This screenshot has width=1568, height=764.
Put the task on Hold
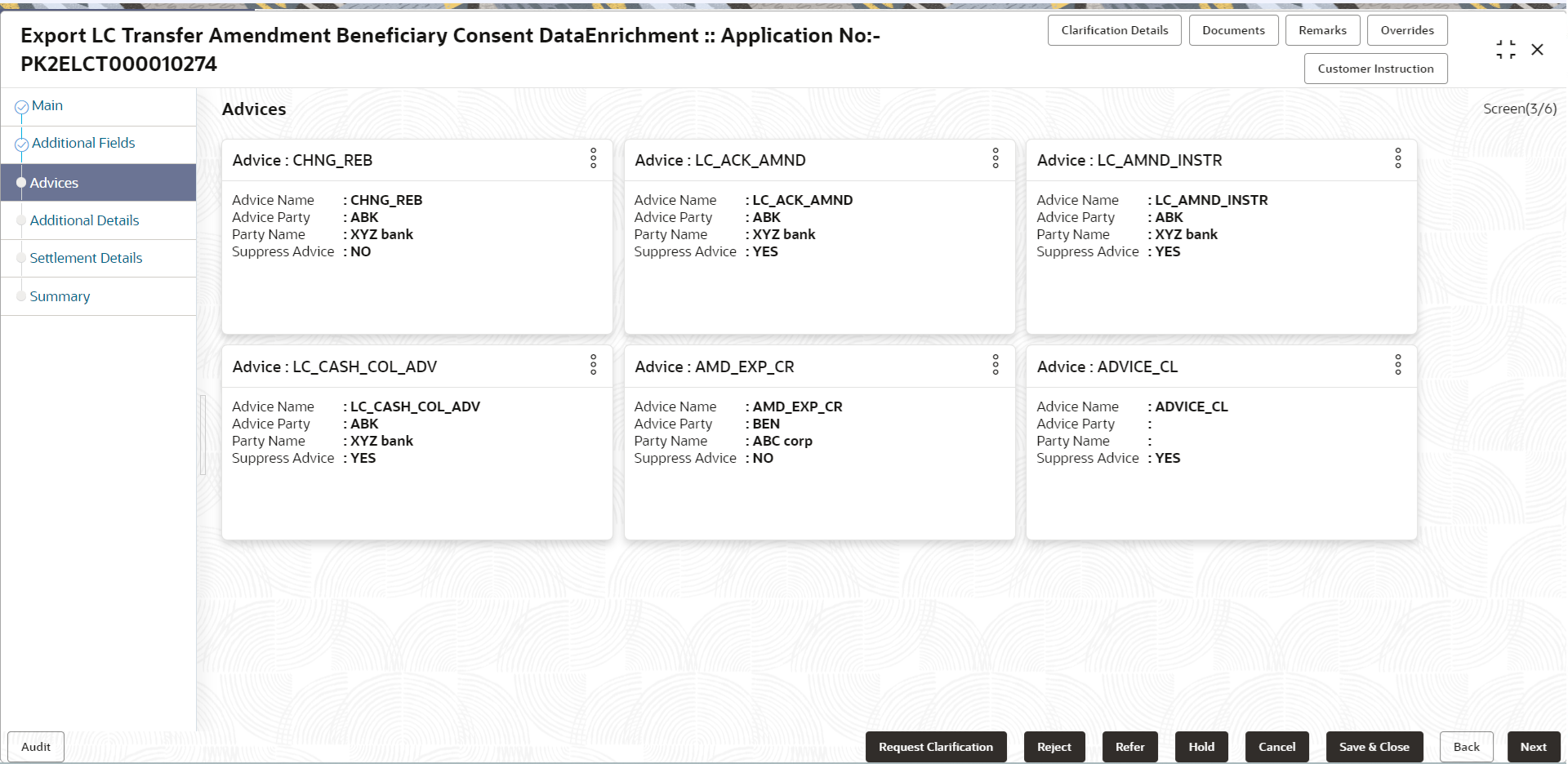(x=1201, y=747)
